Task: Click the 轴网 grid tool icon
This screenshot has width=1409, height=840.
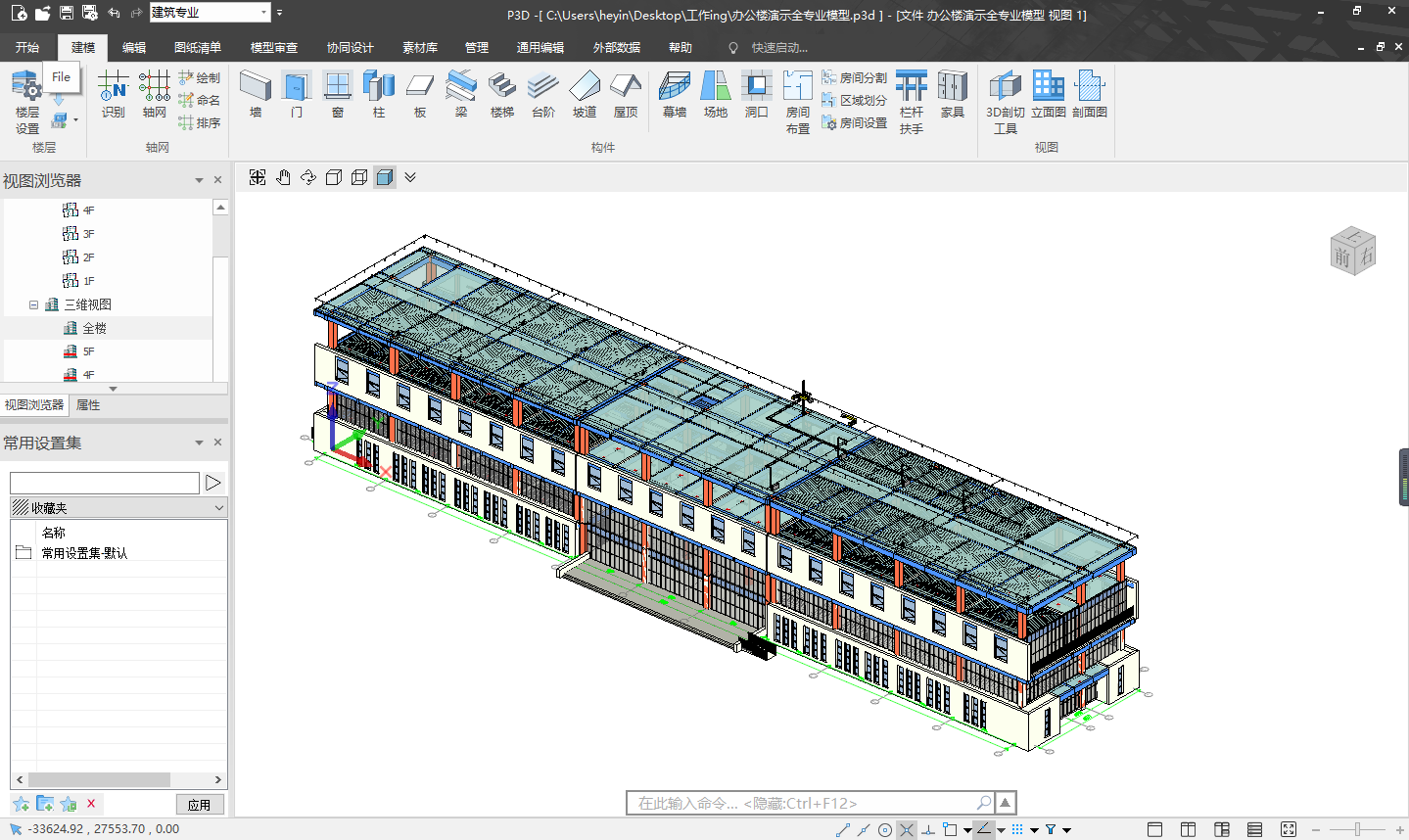Action: coord(155,95)
